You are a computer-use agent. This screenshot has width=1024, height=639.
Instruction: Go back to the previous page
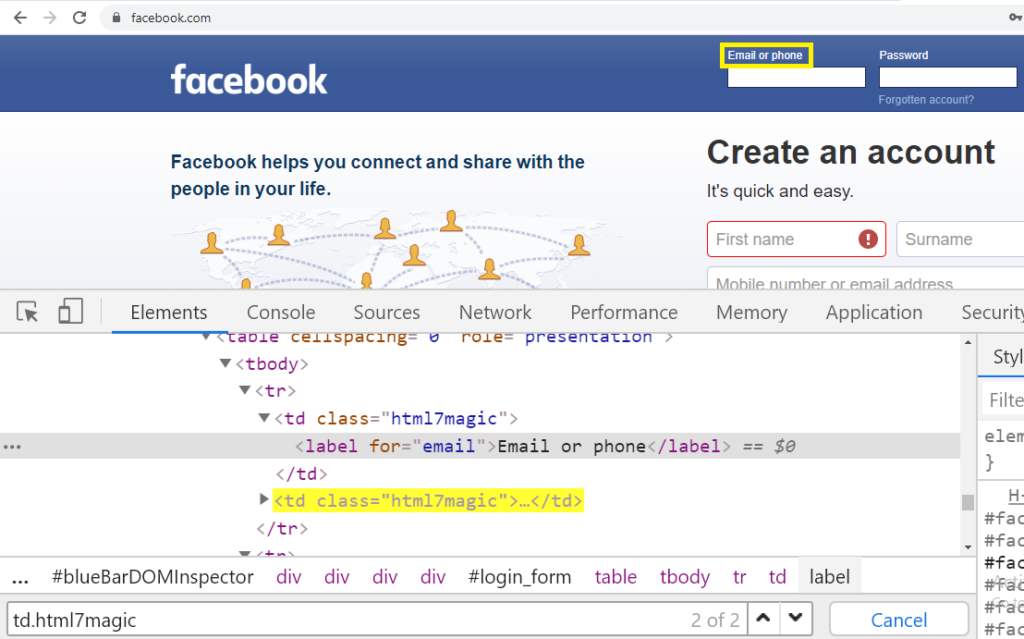tap(20, 18)
